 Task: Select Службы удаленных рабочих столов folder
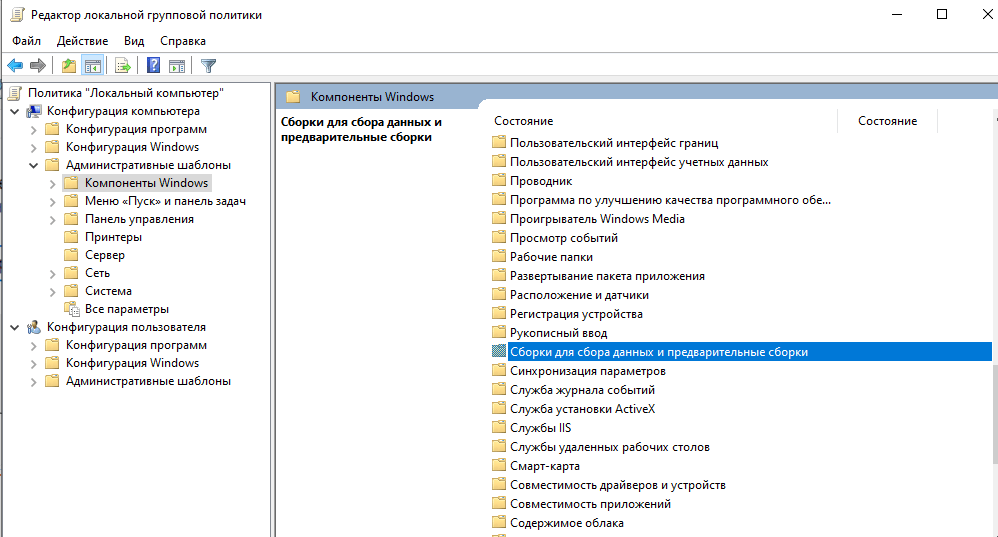click(x=609, y=447)
